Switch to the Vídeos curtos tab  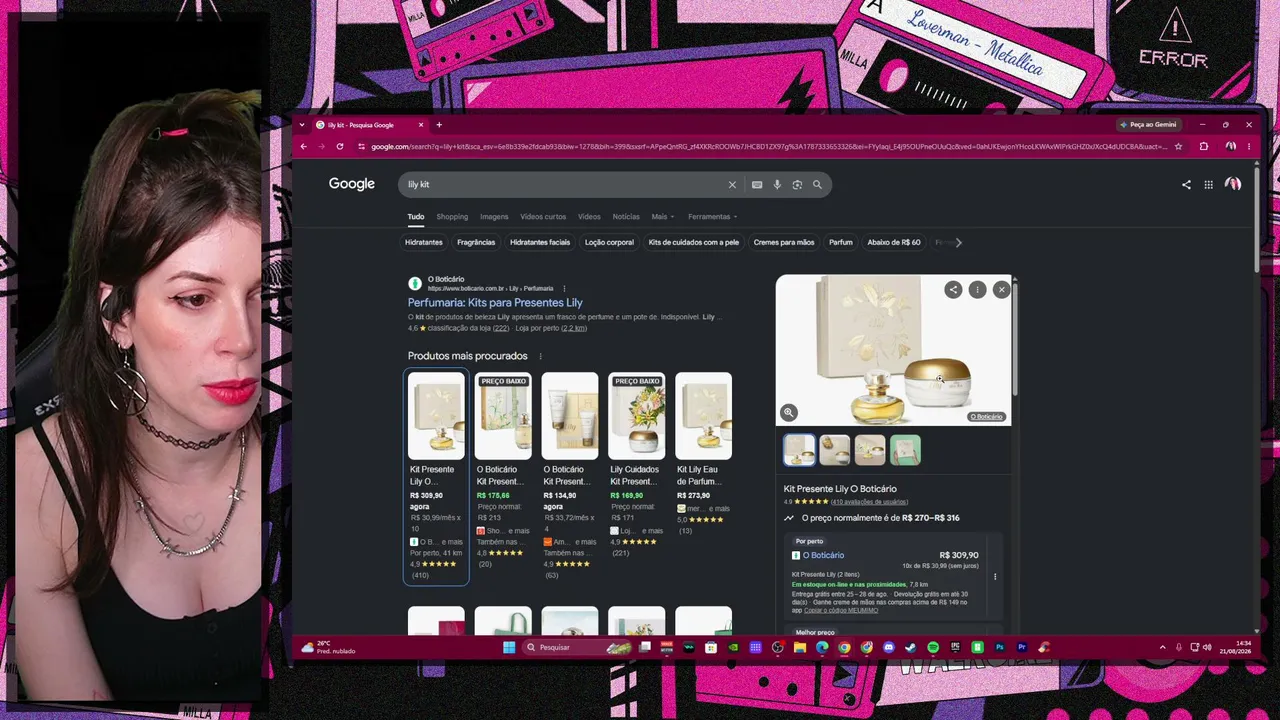click(x=543, y=217)
